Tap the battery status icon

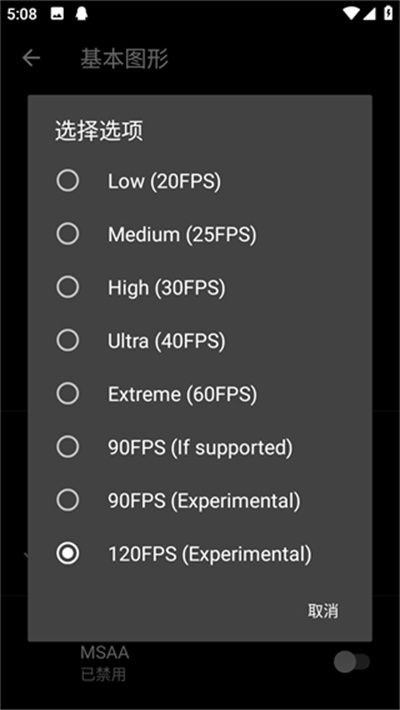click(388, 14)
